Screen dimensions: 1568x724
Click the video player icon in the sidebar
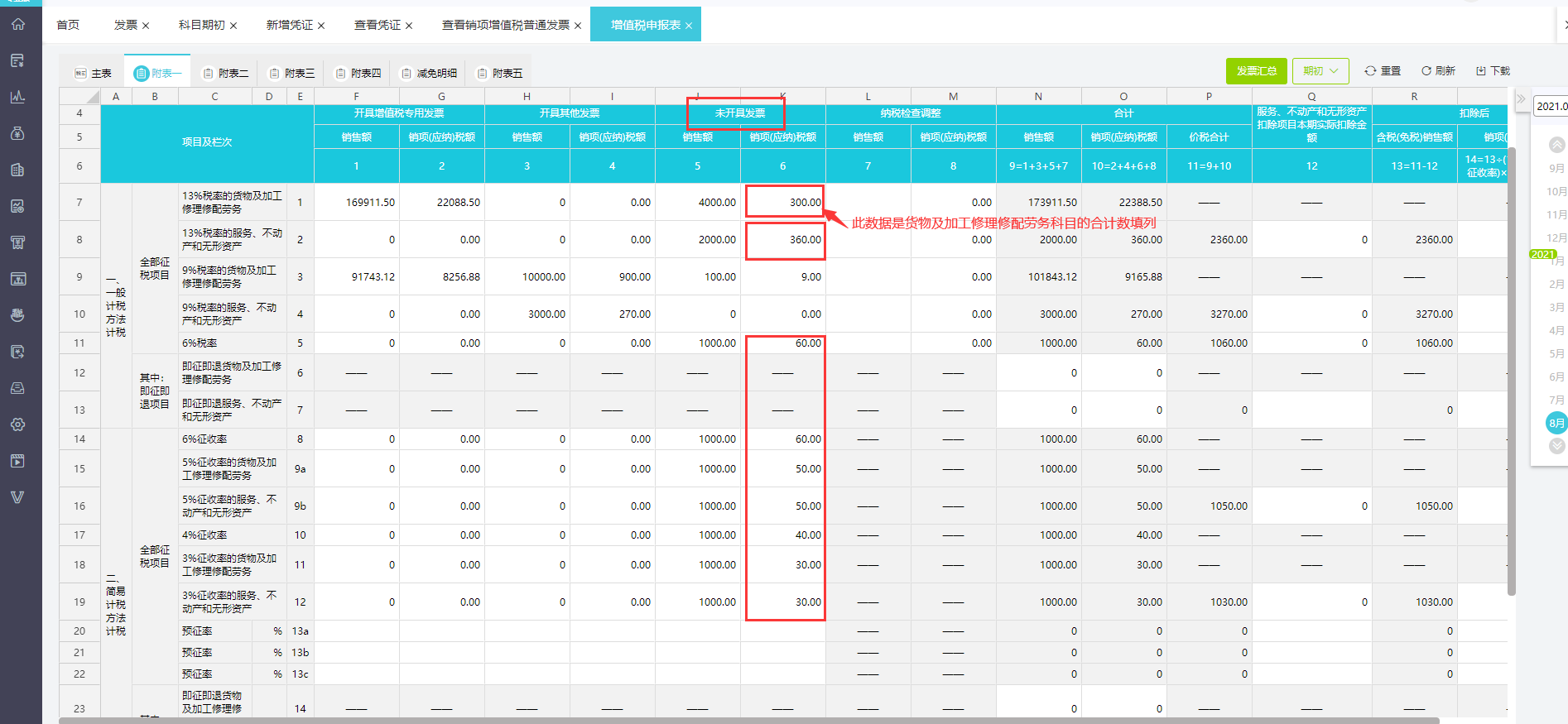point(18,461)
